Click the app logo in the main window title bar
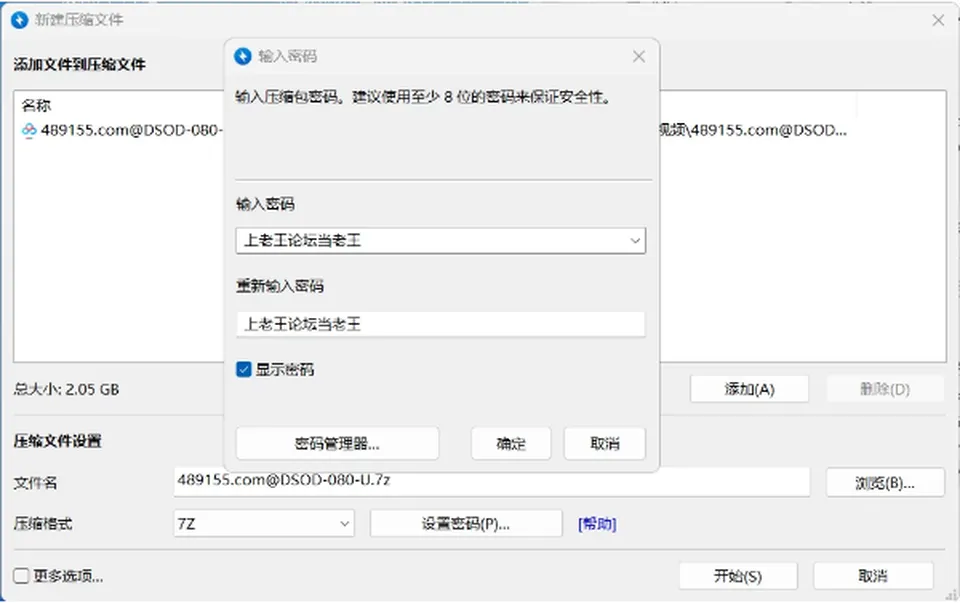960x603 pixels. (x=20, y=20)
